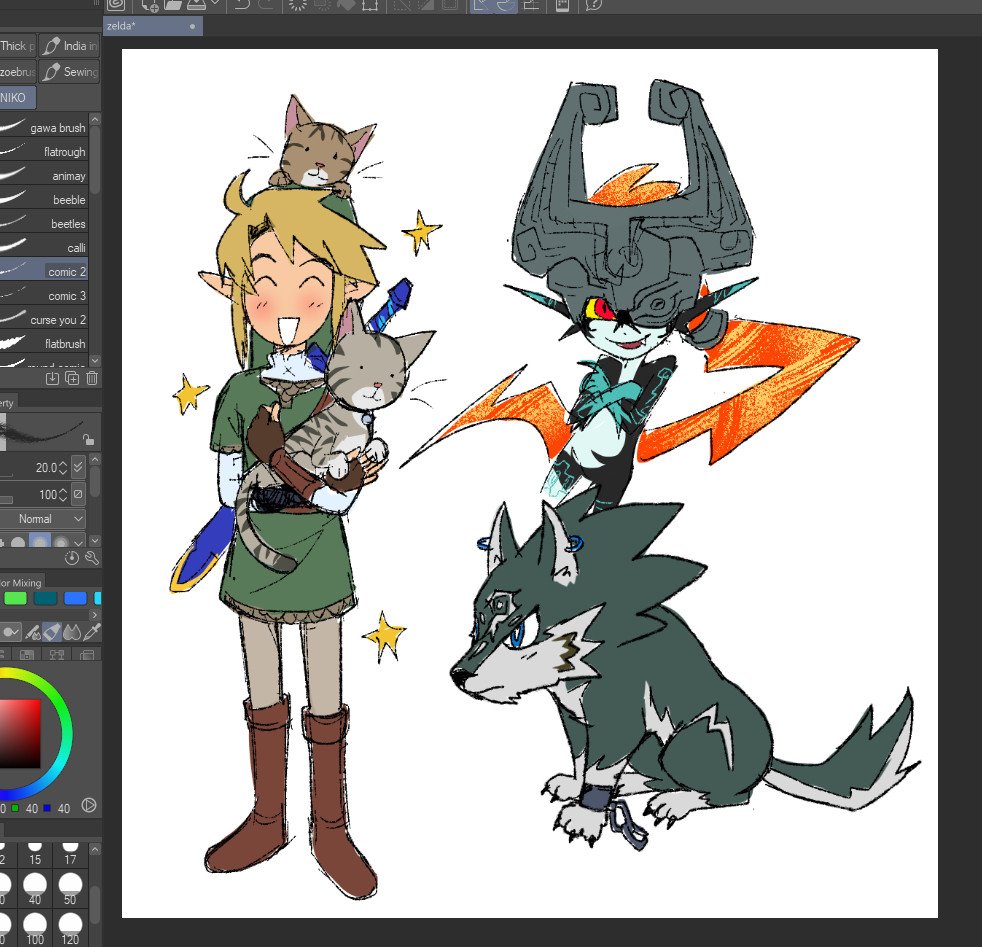This screenshot has height=947, width=982.
Task: Toggle opacity dynamics button beside 100
Action: (79, 495)
